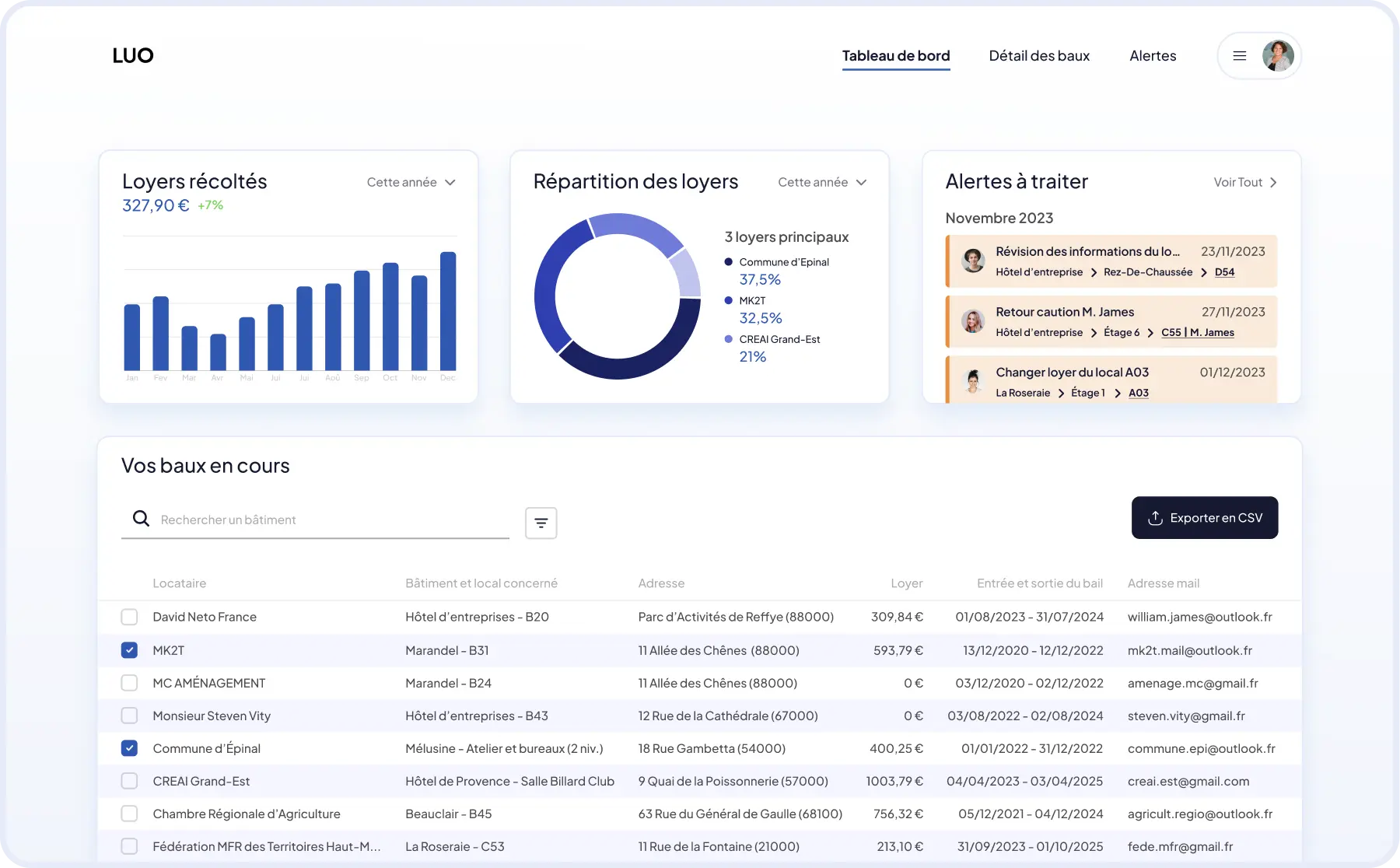The height and width of the screenshot is (868, 1400).
Task: Open the hamburger menu icon
Action: pyautogui.click(x=1240, y=56)
